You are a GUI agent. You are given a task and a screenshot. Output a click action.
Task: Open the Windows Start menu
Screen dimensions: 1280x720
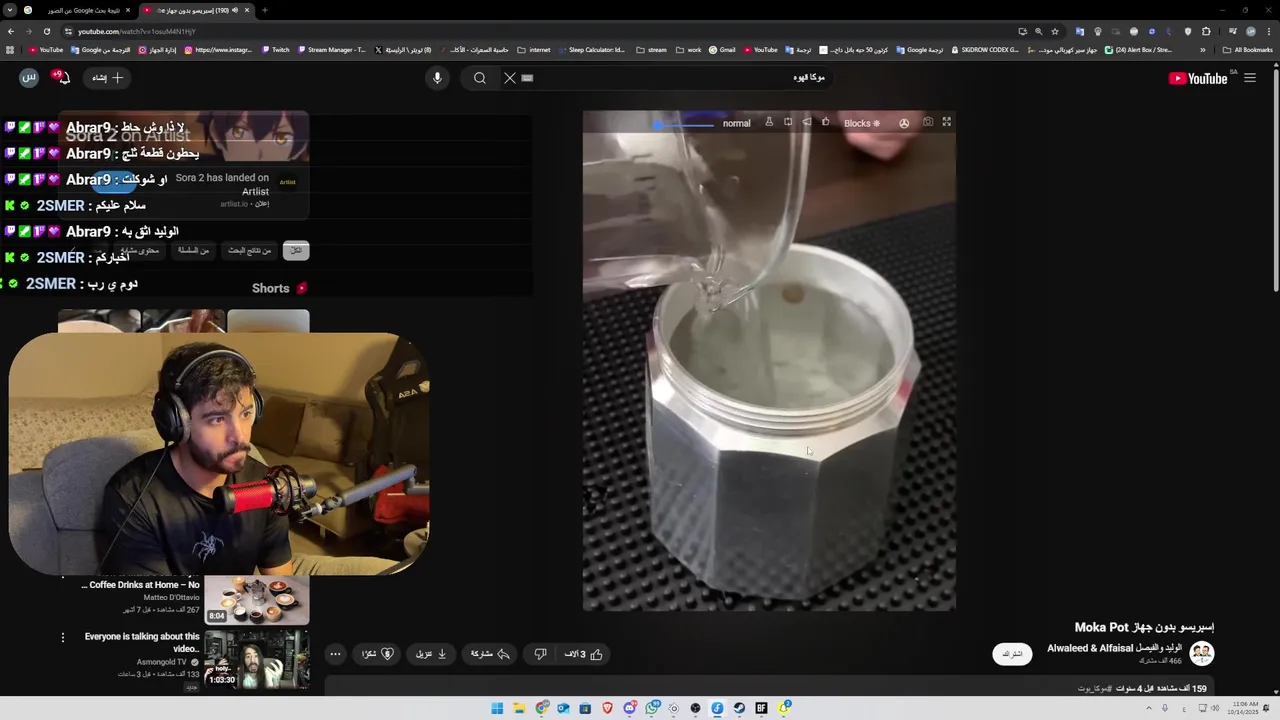click(x=497, y=708)
